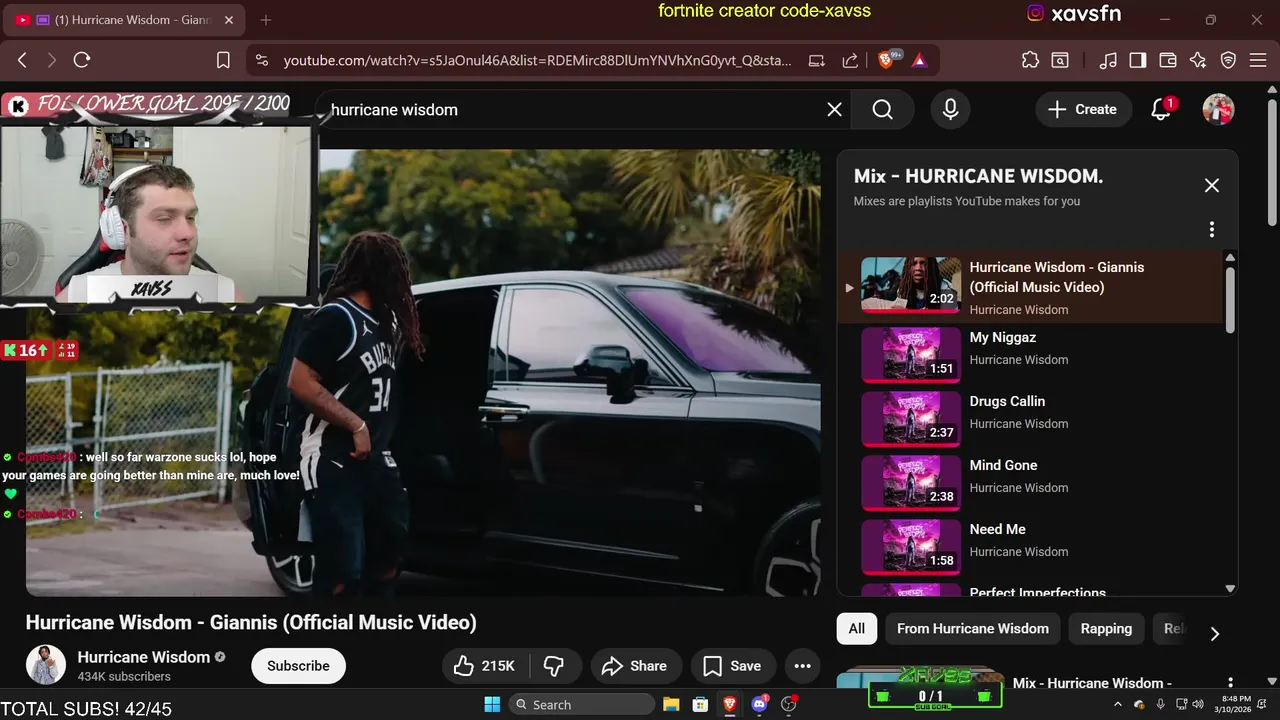Clear the search text with X

pyautogui.click(x=834, y=110)
